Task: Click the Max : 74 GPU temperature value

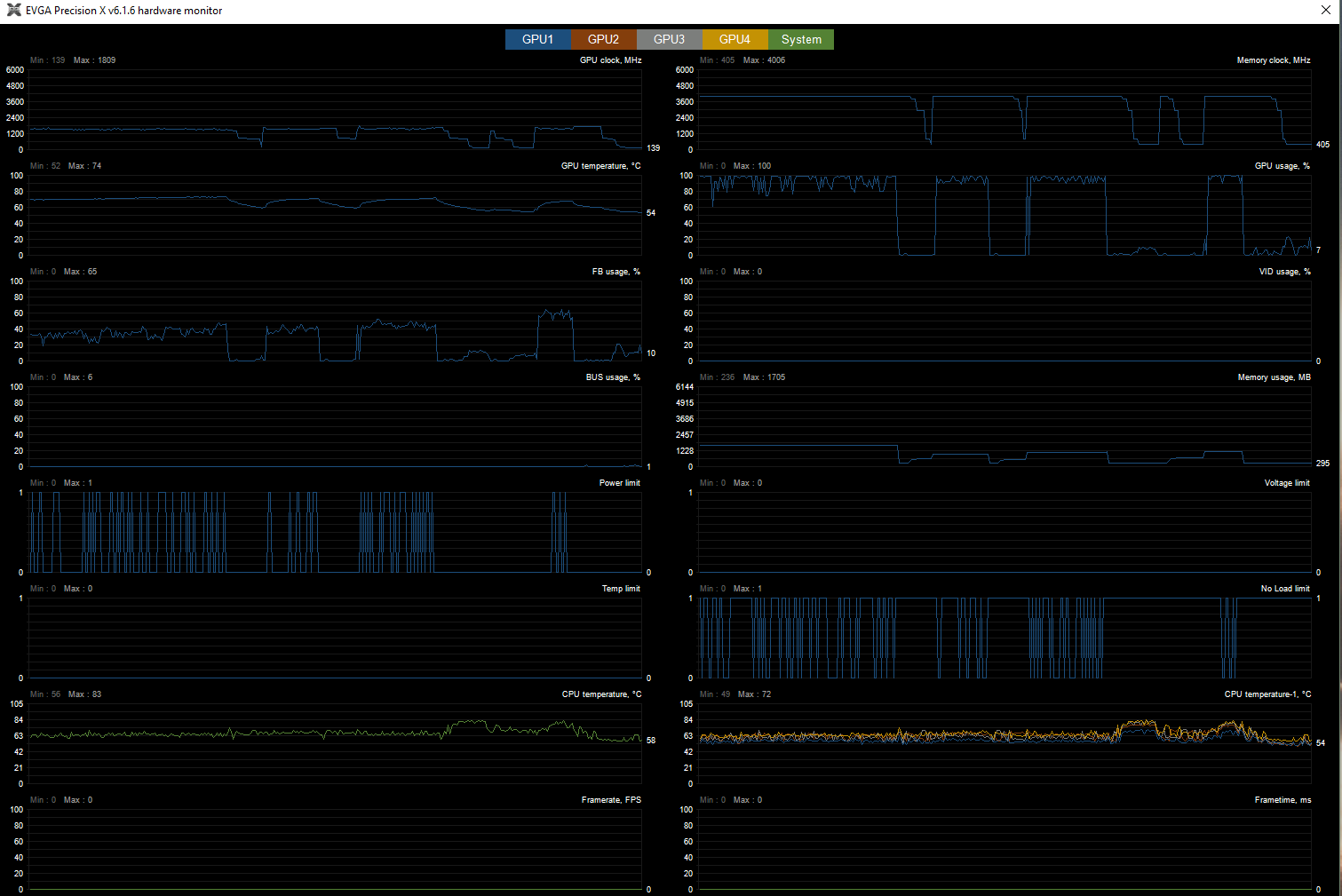Action: tap(84, 166)
